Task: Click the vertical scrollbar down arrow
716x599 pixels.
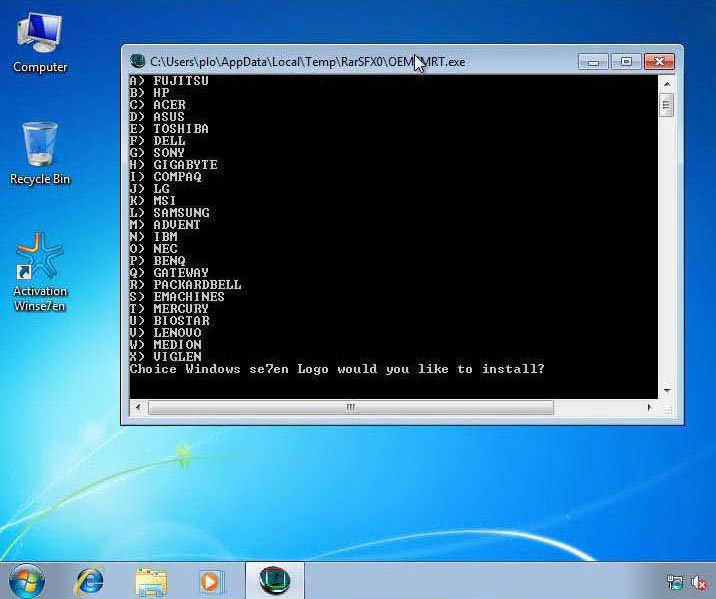Action: coord(667,391)
